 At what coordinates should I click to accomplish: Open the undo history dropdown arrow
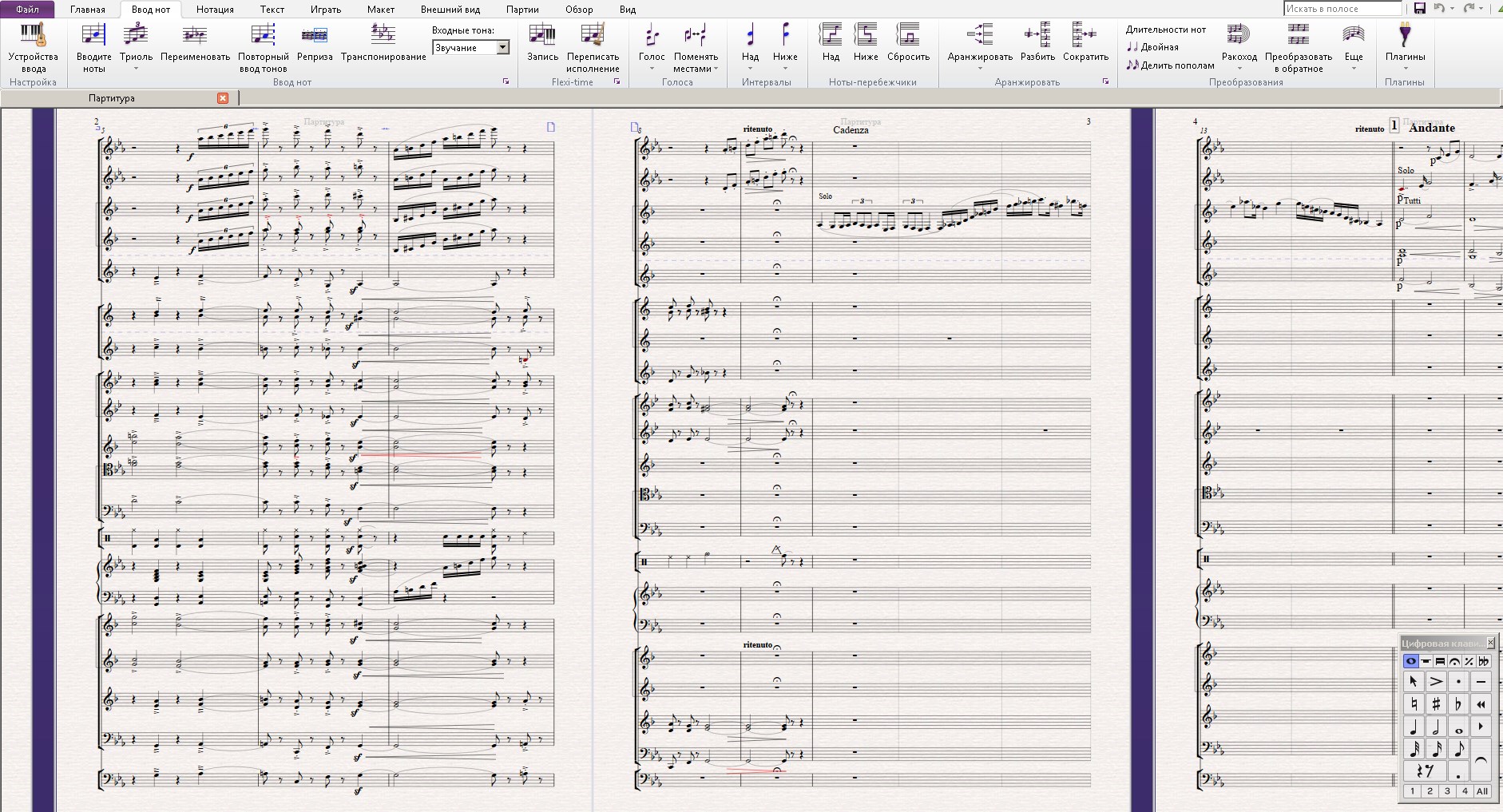click(1452, 8)
